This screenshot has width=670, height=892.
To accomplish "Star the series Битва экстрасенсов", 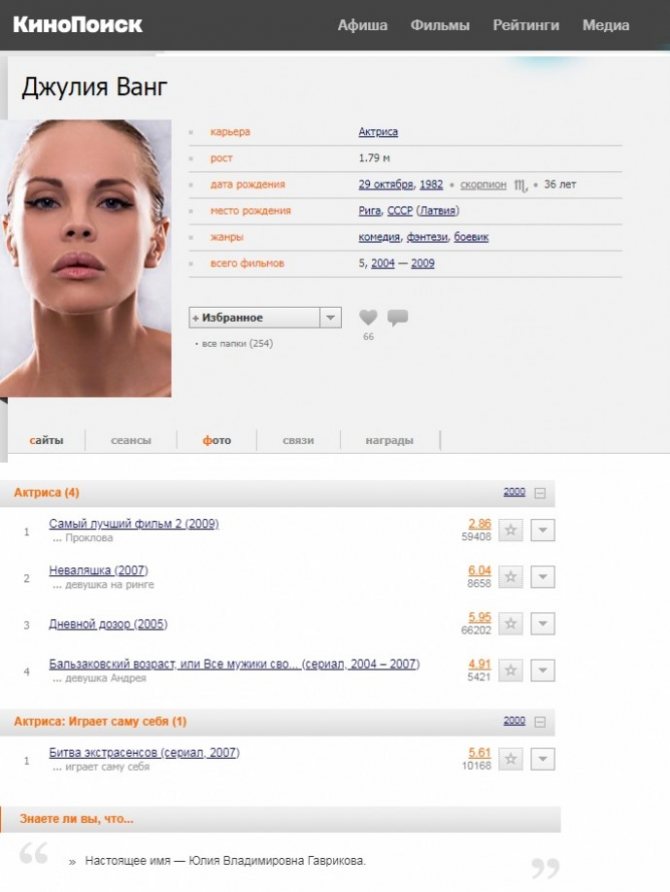I will point(511,759).
